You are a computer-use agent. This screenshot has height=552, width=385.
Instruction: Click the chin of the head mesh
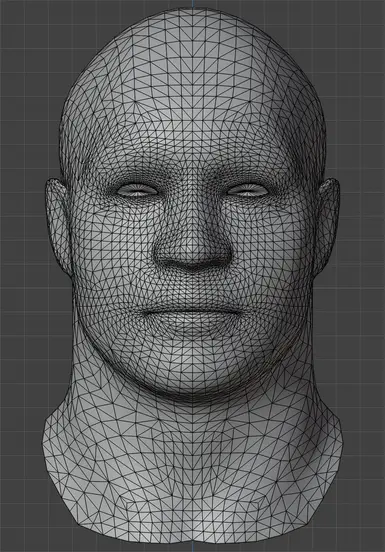(192, 373)
